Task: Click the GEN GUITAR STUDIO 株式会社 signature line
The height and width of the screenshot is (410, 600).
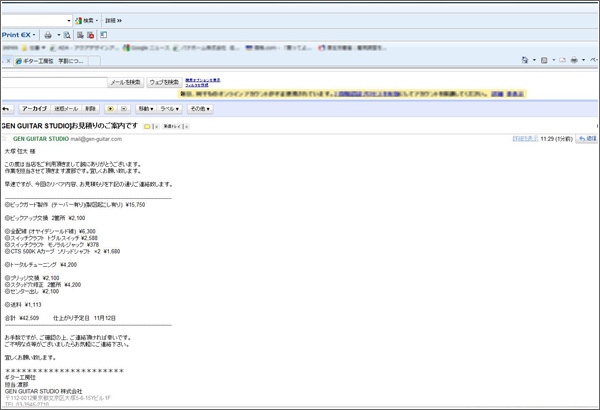Action: click(44, 391)
